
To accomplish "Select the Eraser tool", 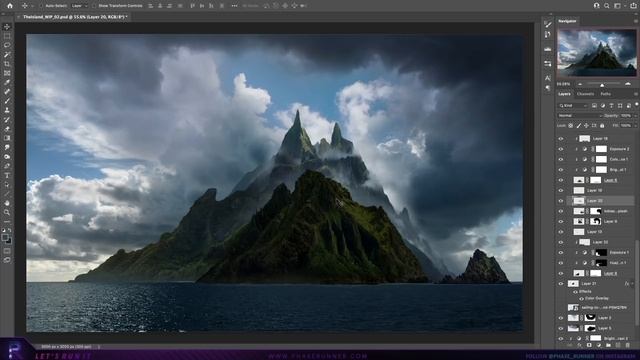I will click(7, 129).
